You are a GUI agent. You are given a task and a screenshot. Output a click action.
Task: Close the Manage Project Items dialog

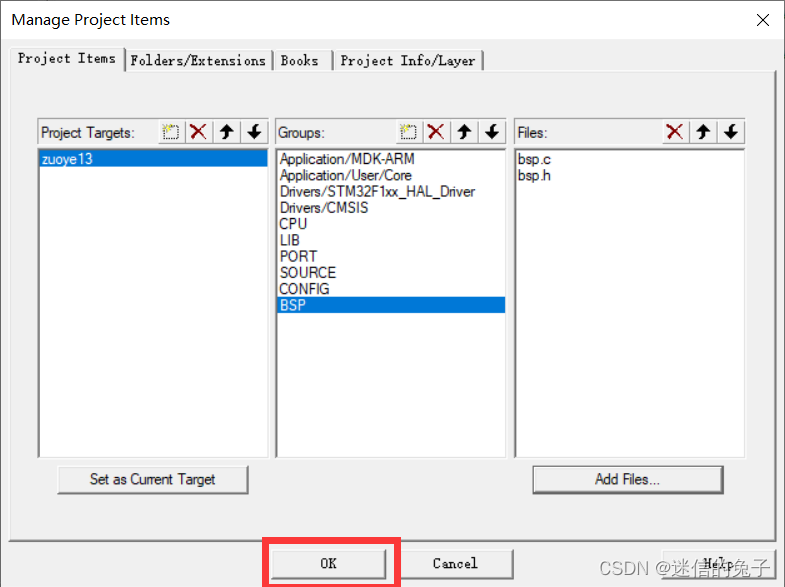(763, 20)
